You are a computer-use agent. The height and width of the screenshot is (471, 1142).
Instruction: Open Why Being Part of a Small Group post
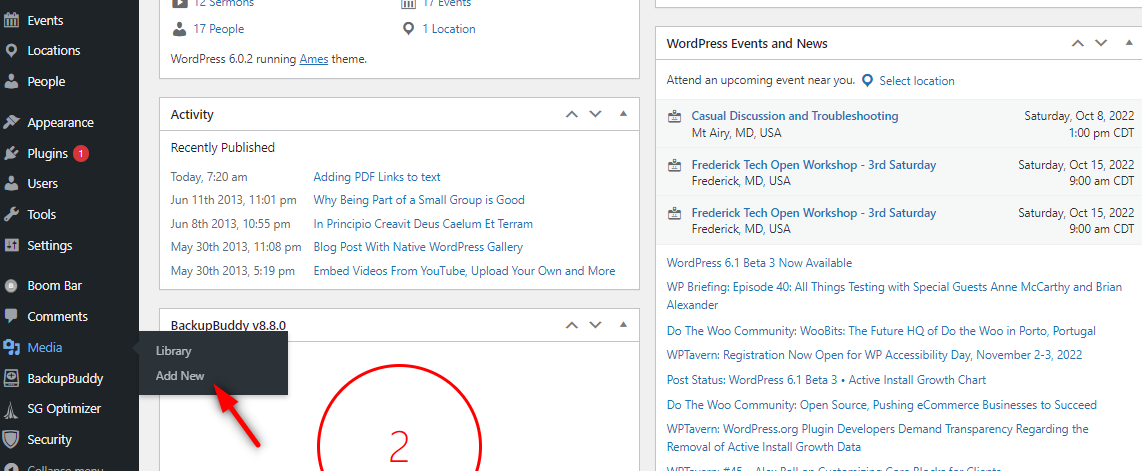pos(419,200)
